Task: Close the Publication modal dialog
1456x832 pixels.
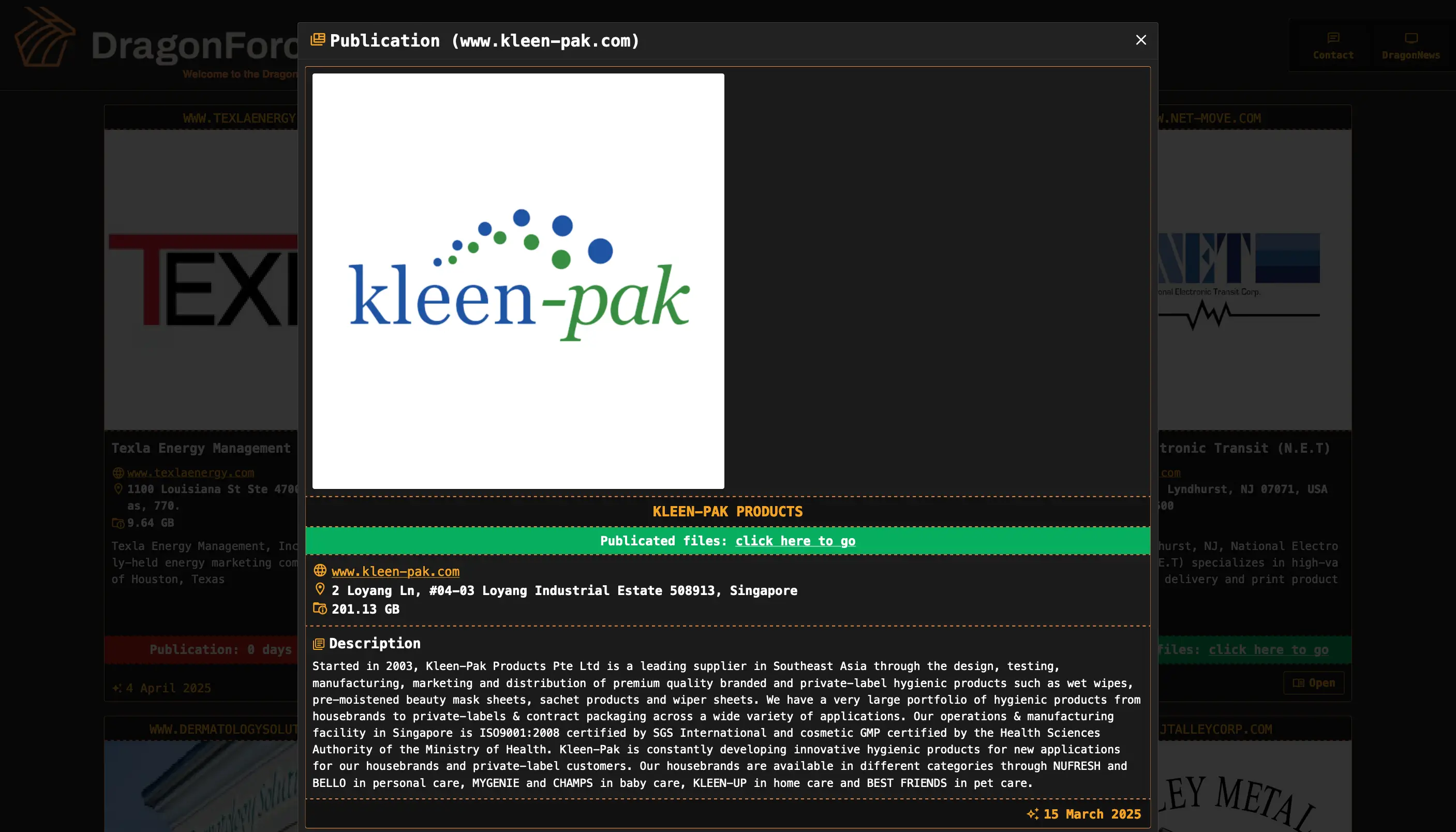Action: point(1140,40)
